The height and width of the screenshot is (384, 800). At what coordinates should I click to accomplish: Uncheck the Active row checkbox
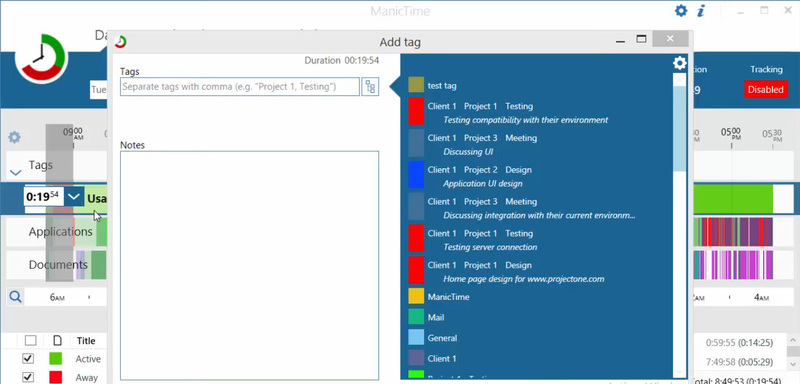point(28,359)
